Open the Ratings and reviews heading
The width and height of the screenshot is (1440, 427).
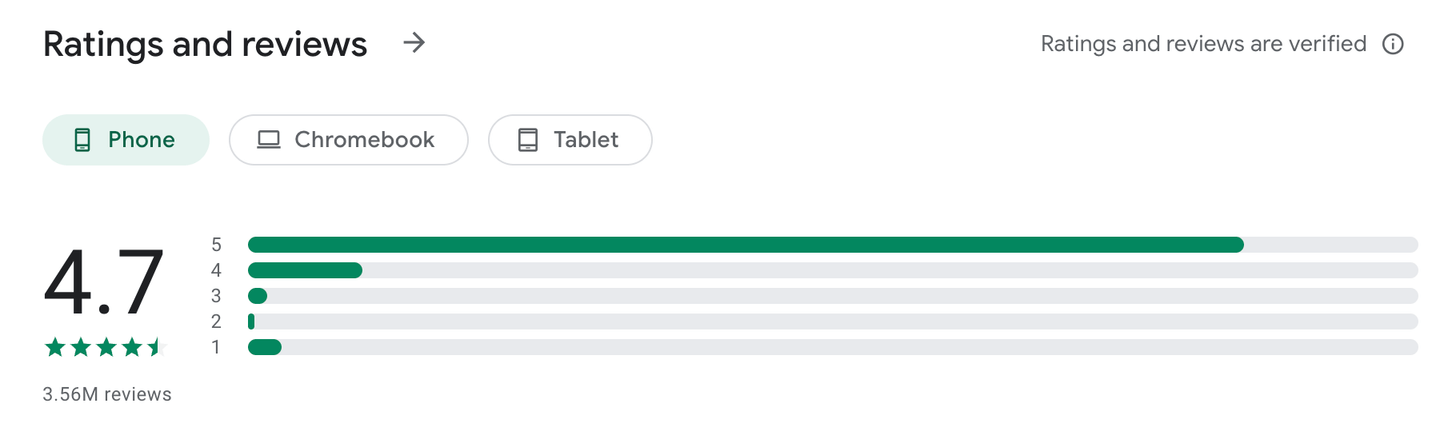tap(205, 44)
